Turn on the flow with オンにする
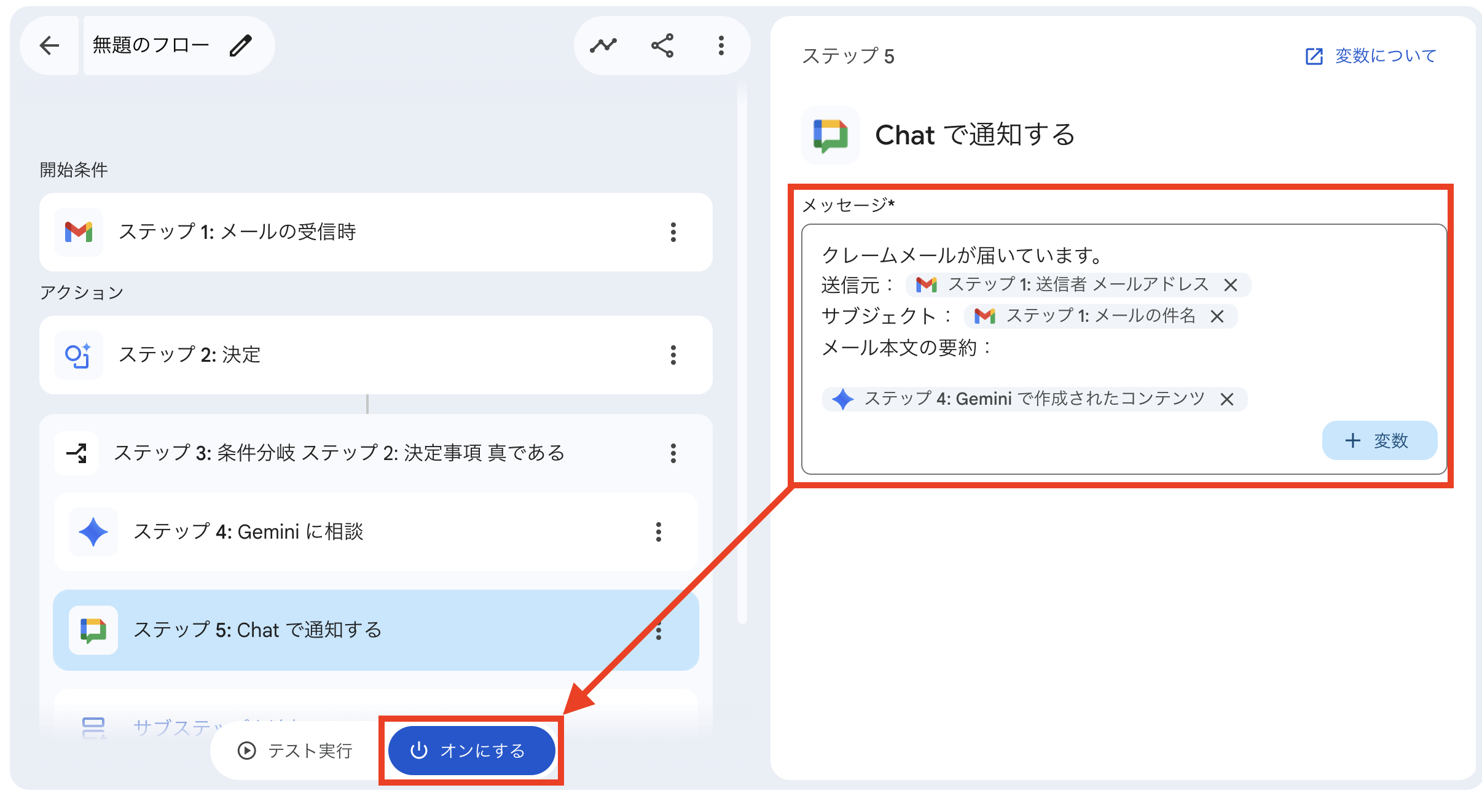Viewport: 1482px width, 812px height. [471, 751]
